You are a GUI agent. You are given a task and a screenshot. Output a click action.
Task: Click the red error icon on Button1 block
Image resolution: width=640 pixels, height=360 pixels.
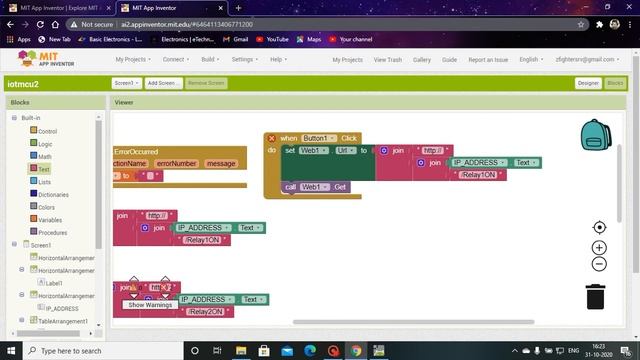(x=271, y=138)
